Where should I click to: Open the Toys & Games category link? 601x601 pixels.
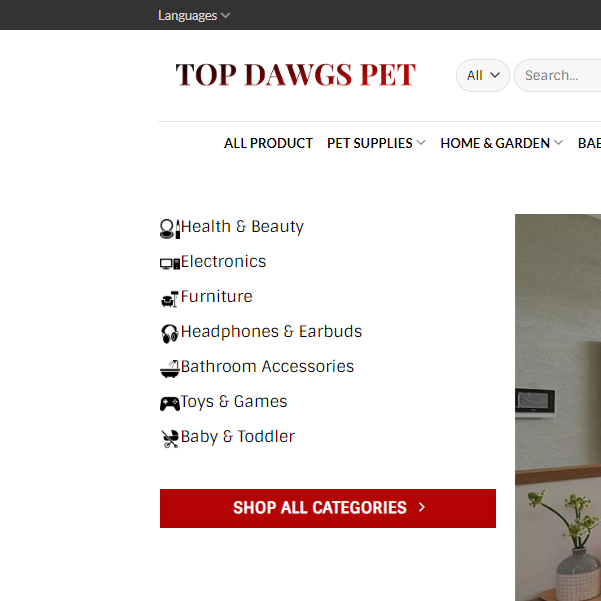click(x=234, y=402)
